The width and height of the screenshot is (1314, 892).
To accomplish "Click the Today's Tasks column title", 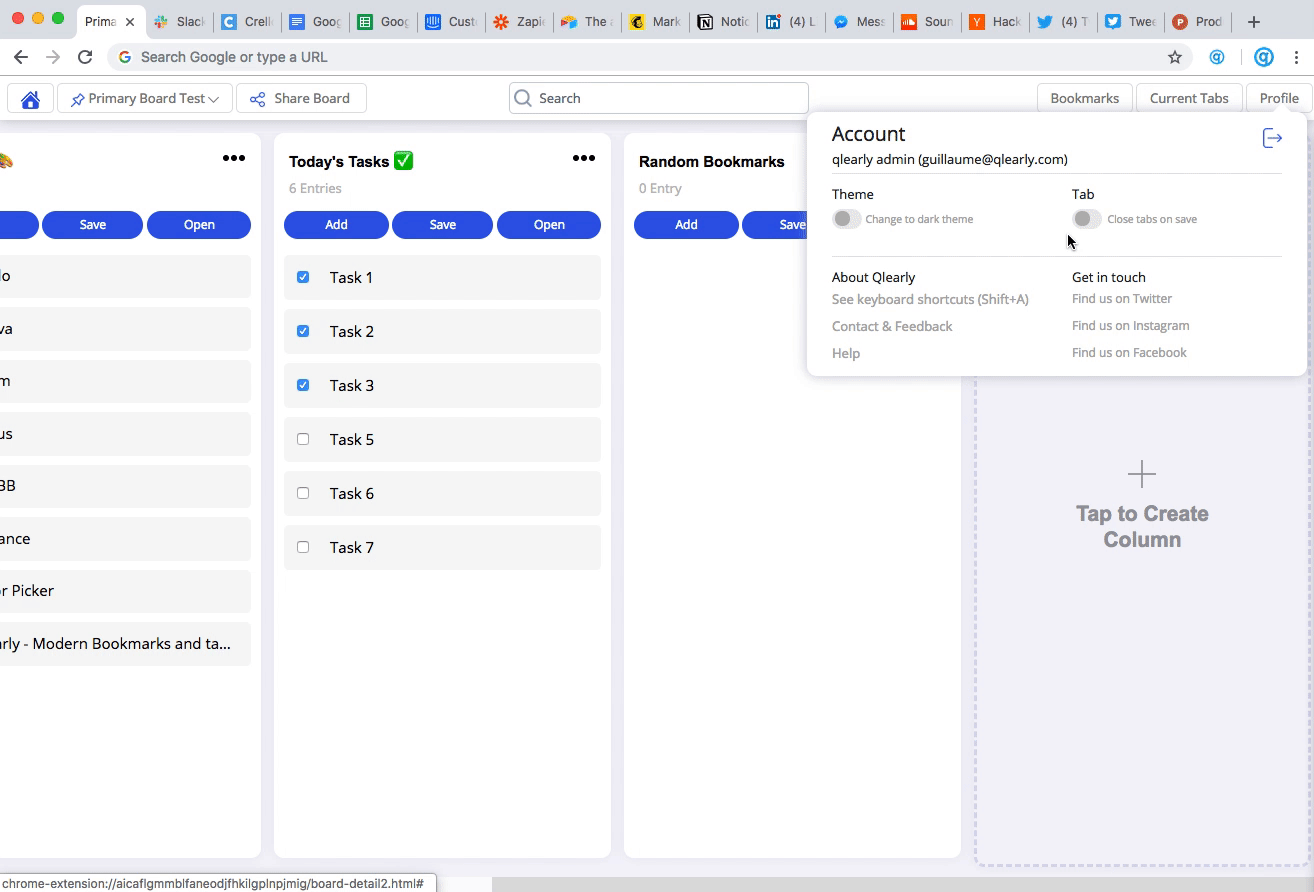I will (x=351, y=161).
